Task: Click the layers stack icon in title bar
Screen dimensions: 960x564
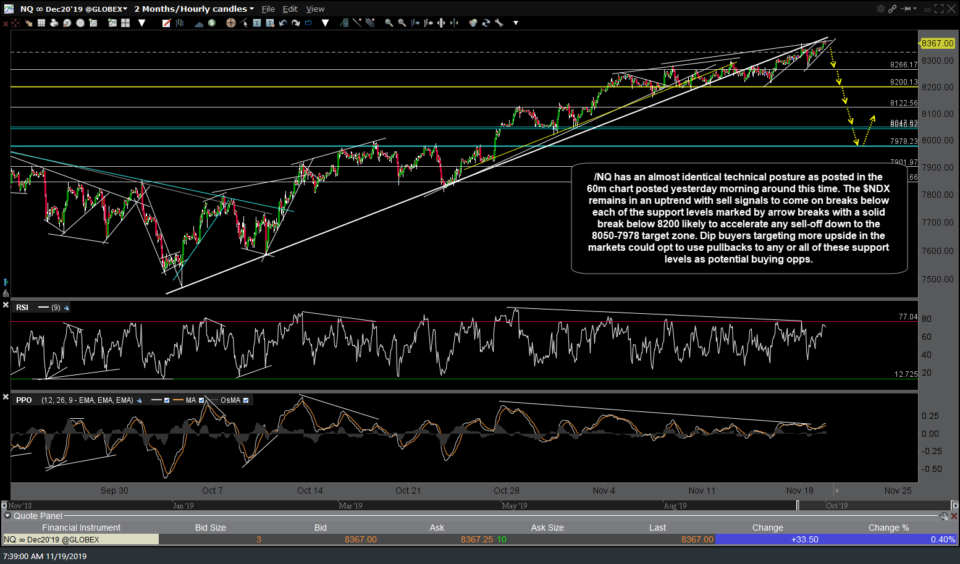Action: click(x=881, y=9)
